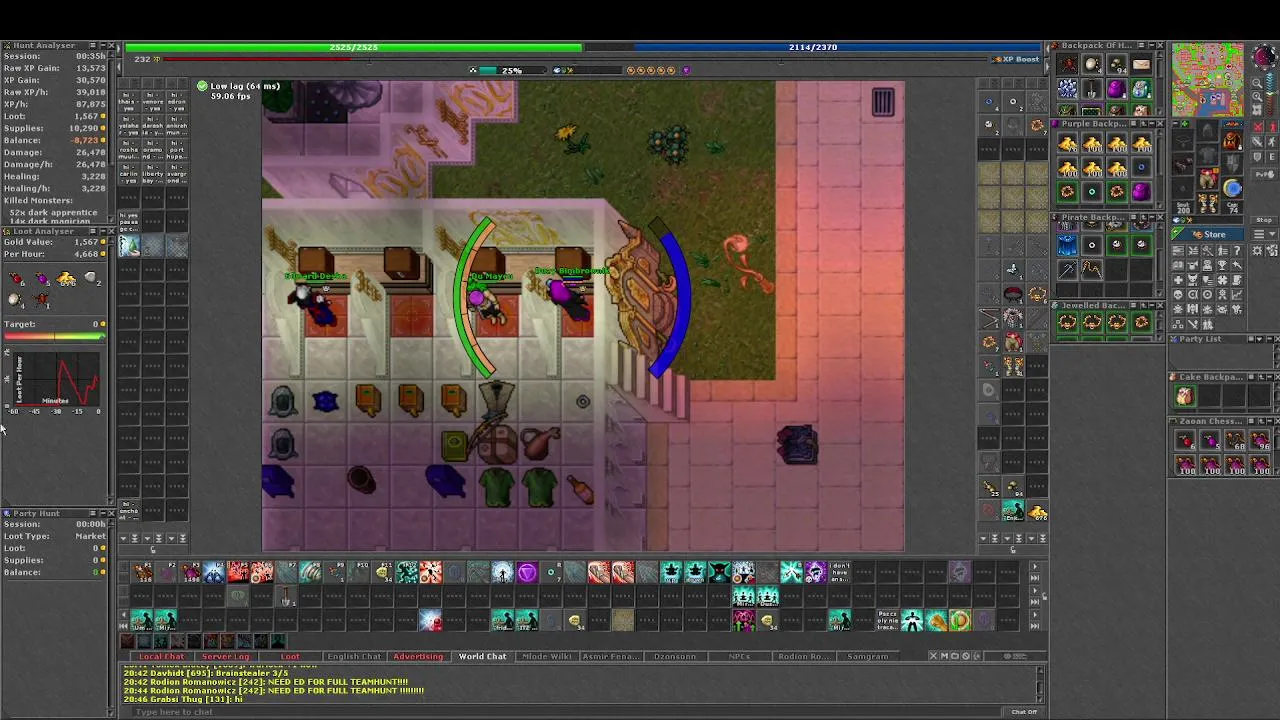
Task: Collapse the Loot Analyser panel
Action: coord(103,231)
